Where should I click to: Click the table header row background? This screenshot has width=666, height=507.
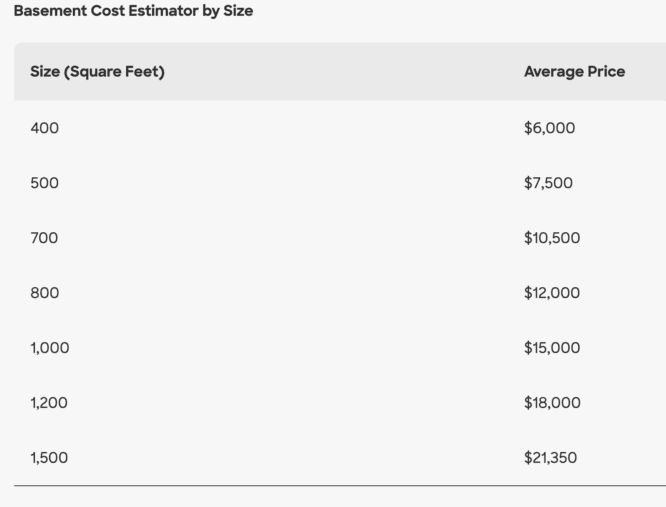pos(340,71)
